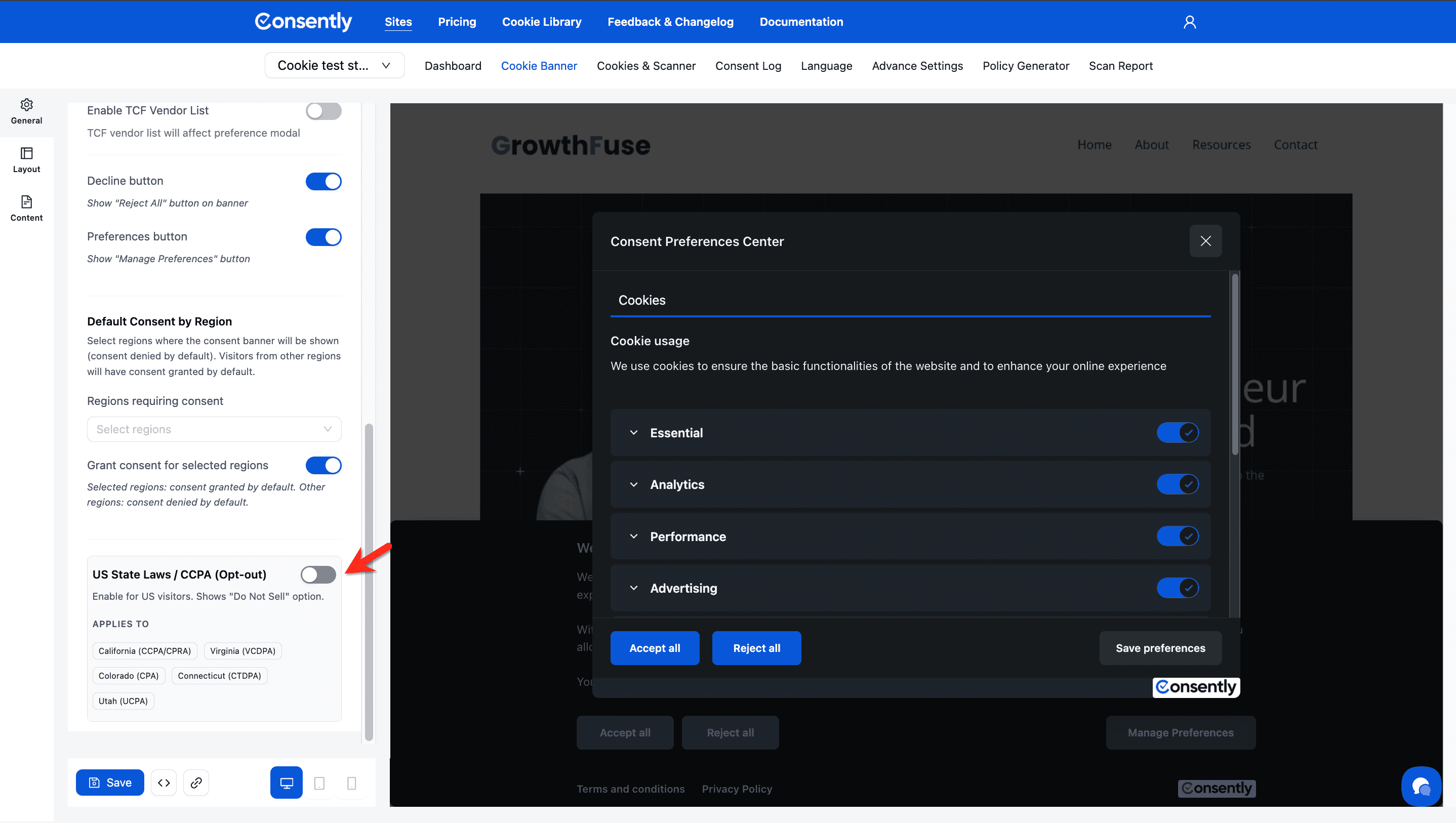The image size is (1456, 823).
Task: Click the Save preferences button
Action: pyautogui.click(x=1160, y=648)
